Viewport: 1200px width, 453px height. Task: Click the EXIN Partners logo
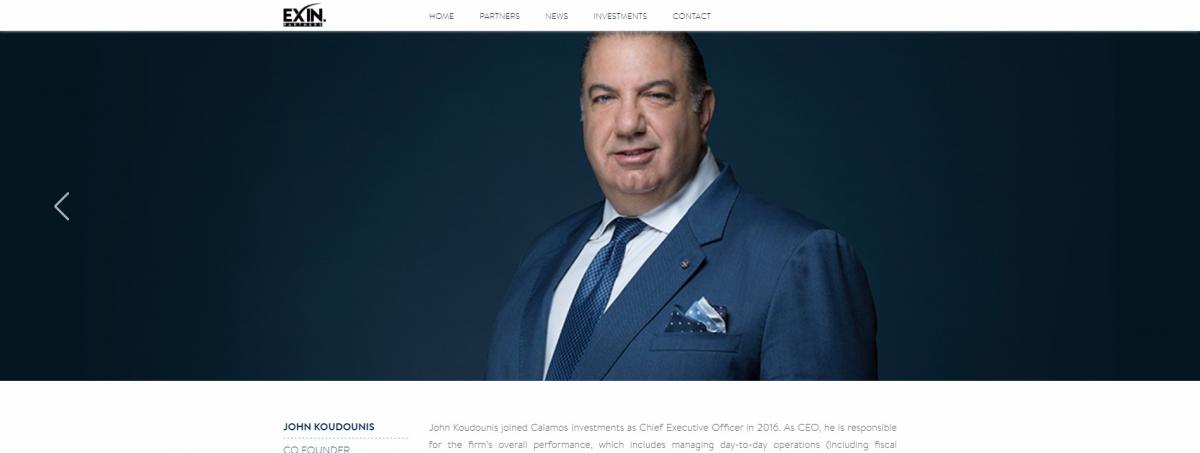[x=304, y=15]
